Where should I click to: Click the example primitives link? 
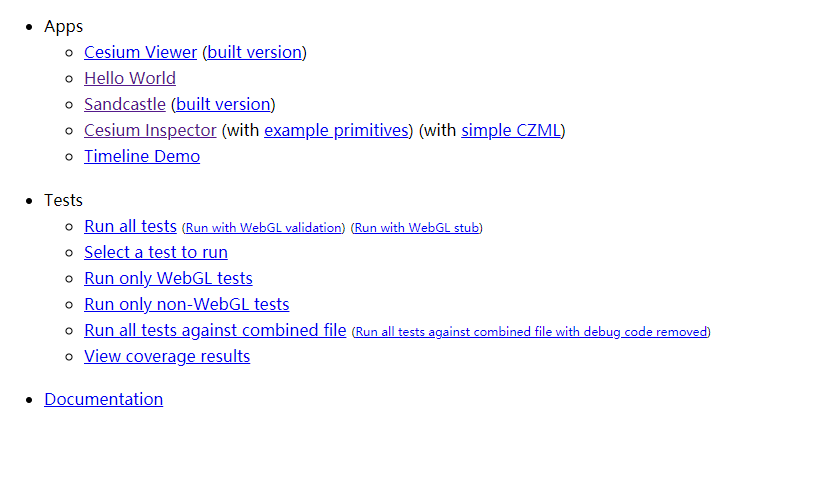pos(337,130)
